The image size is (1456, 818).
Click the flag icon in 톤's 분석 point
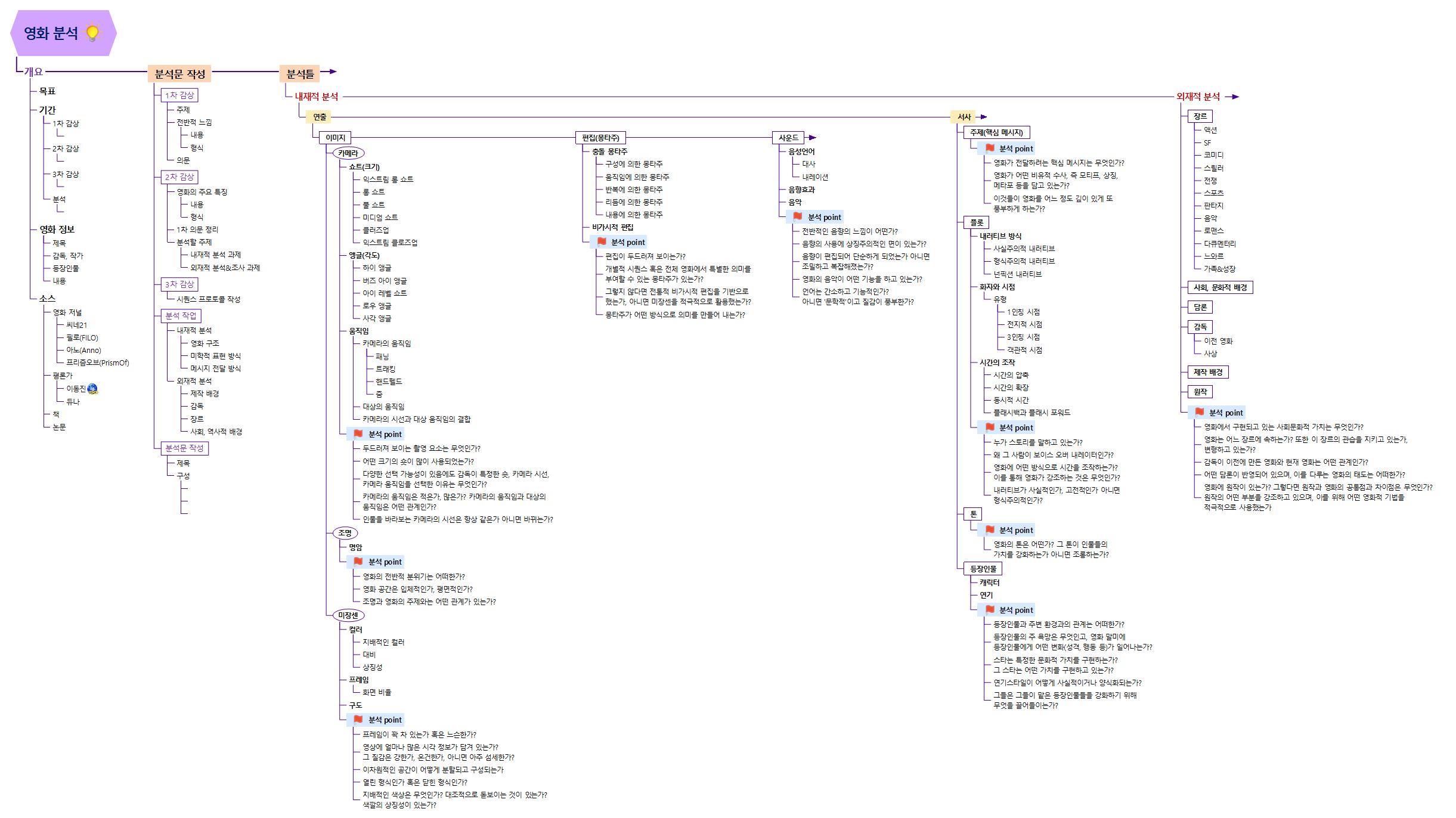(x=990, y=529)
